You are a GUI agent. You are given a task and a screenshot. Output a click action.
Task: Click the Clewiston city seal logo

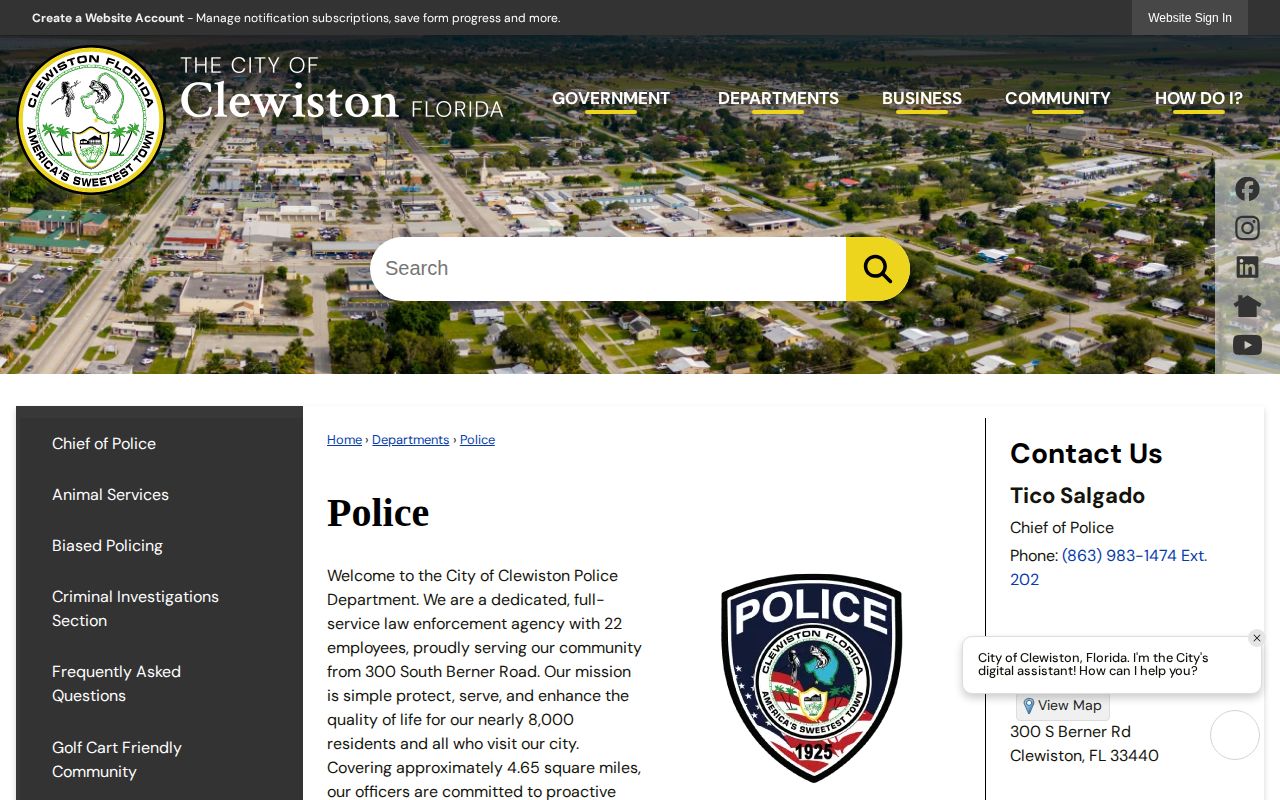tap(91, 120)
